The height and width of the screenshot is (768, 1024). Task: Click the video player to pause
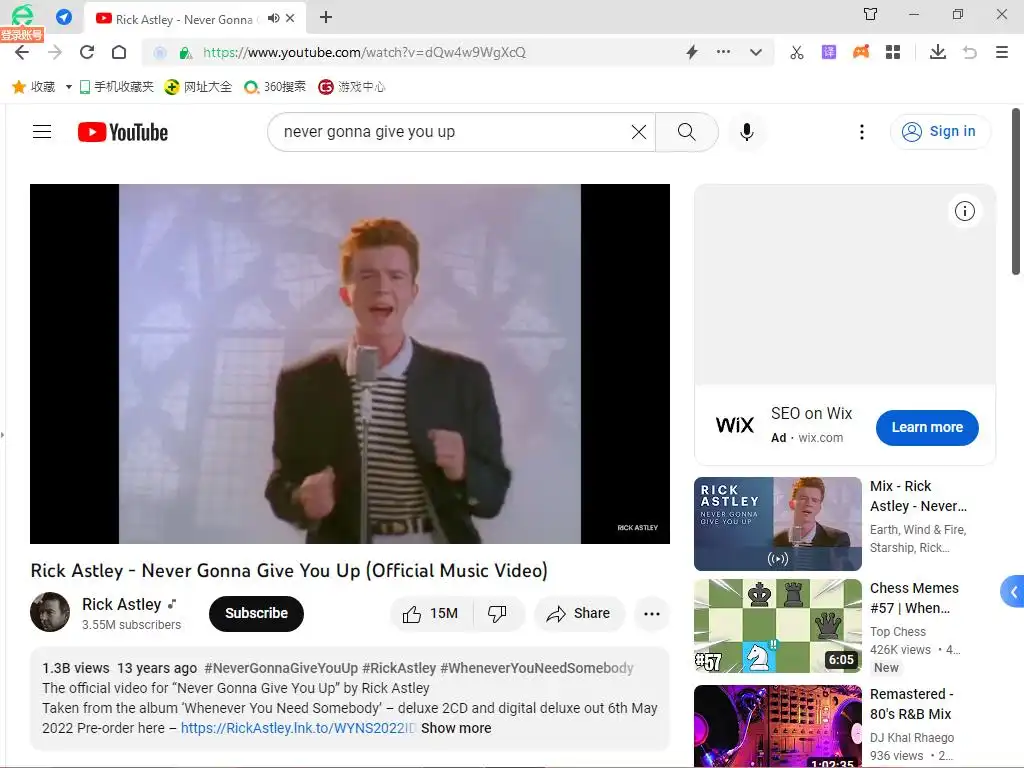(350, 364)
